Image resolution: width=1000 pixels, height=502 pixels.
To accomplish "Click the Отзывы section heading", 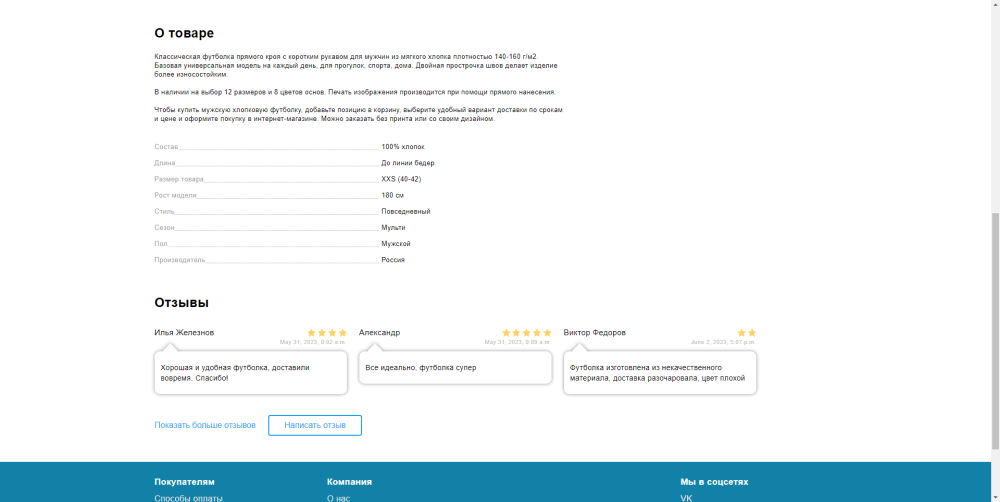I will point(181,302).
